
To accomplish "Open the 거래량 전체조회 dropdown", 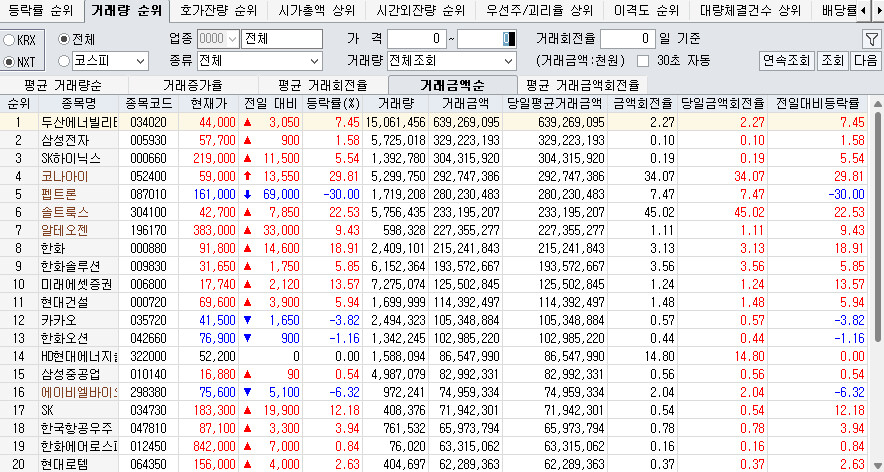I will [452, 61].
